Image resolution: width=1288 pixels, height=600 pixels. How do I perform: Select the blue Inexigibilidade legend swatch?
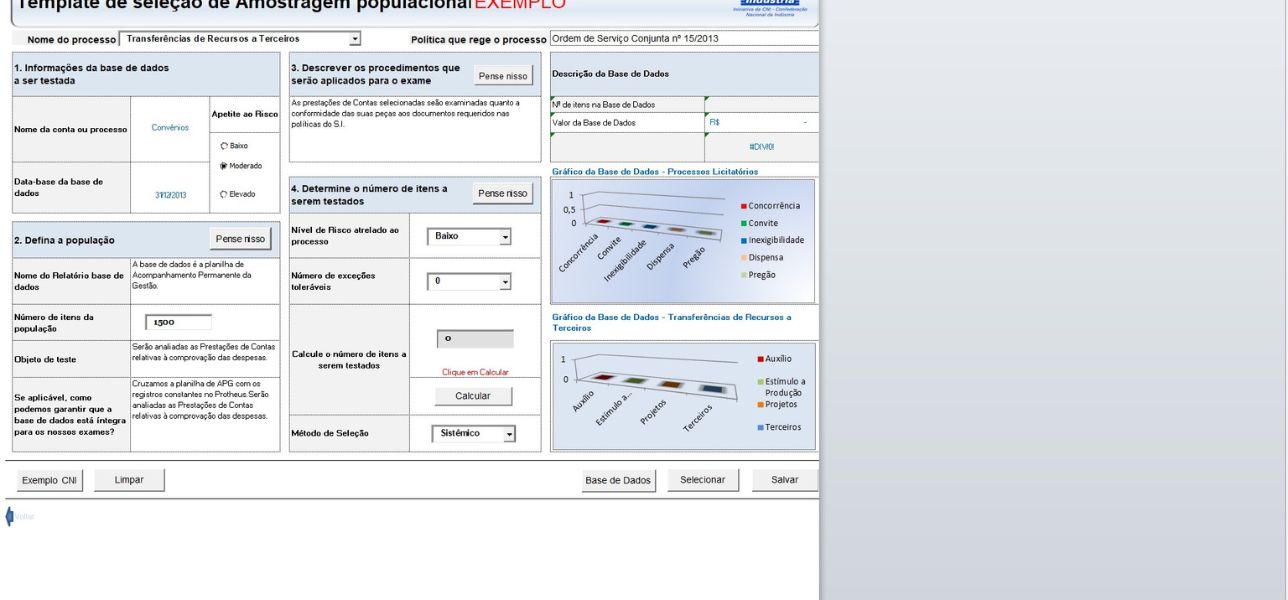745,240
